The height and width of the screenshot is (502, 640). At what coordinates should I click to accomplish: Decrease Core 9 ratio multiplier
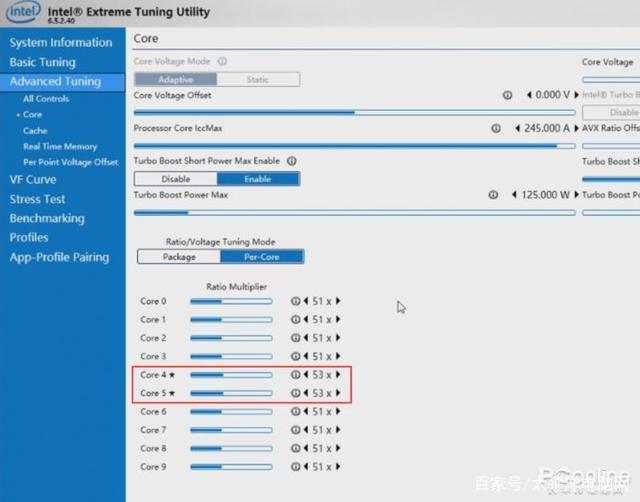click(306, 466)
